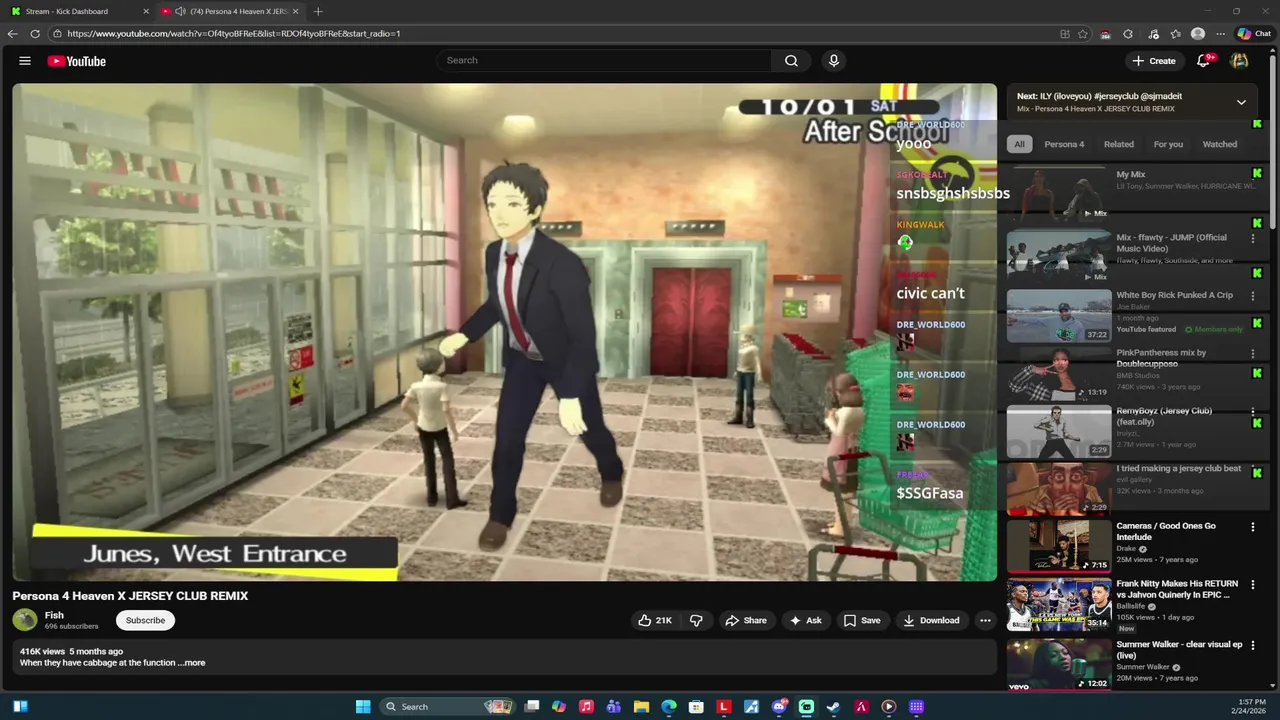This screenshot has height=720, width=1280.
Task: Click the Windows taskbar Search box
Action: [447, 706]
